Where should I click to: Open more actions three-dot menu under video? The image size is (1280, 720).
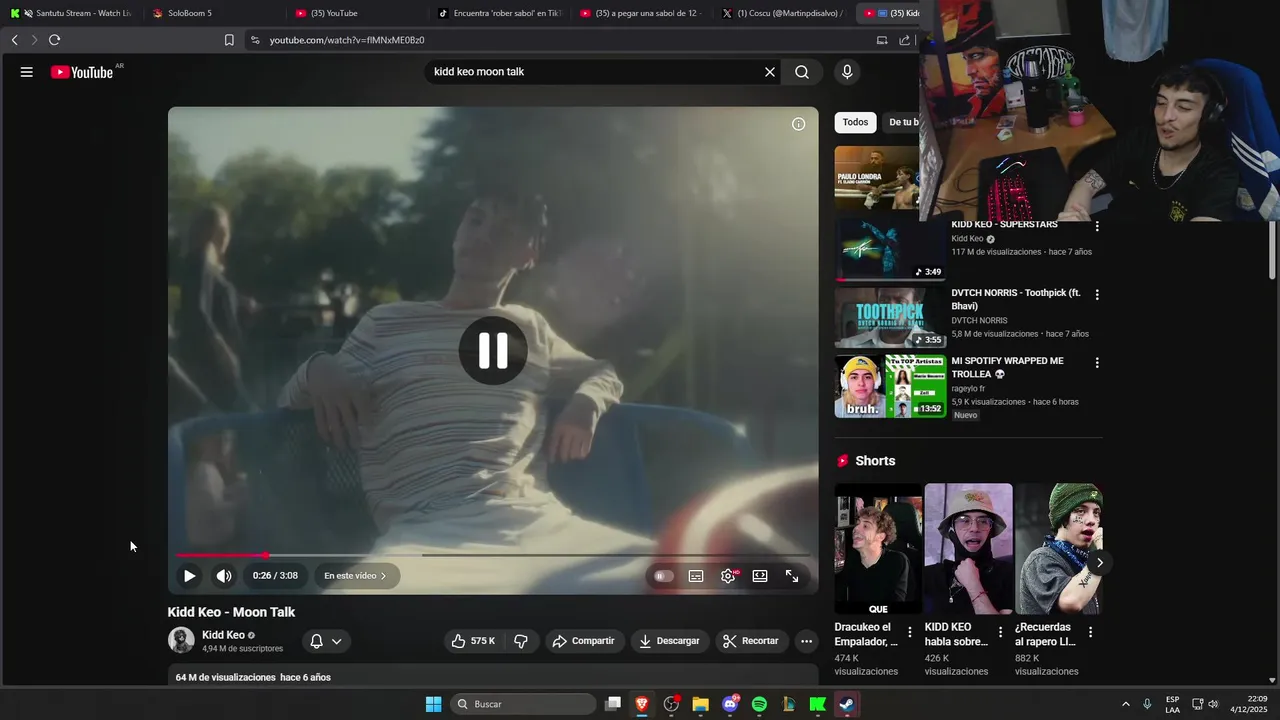coord(806,641)
